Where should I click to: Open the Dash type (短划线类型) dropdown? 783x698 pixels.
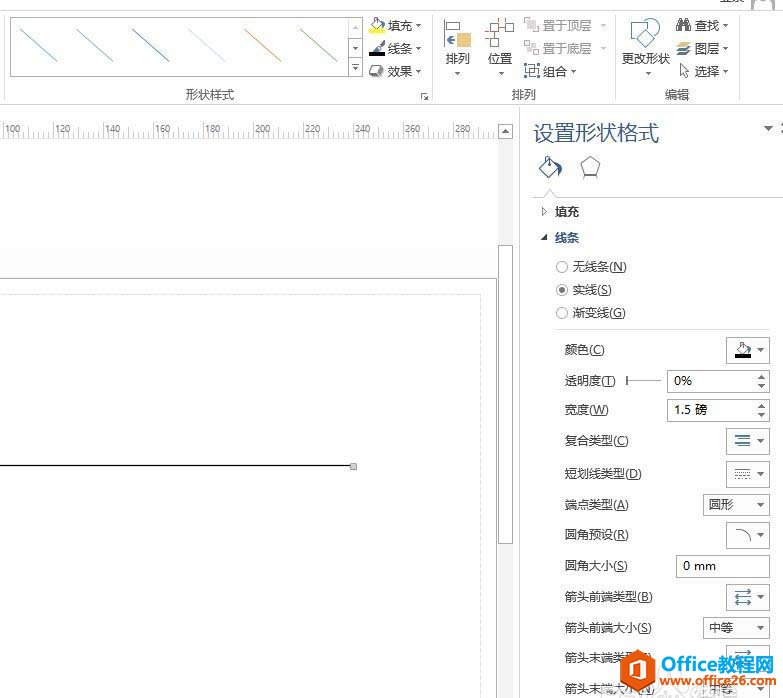pyautogui.click(x=747, y=474)
